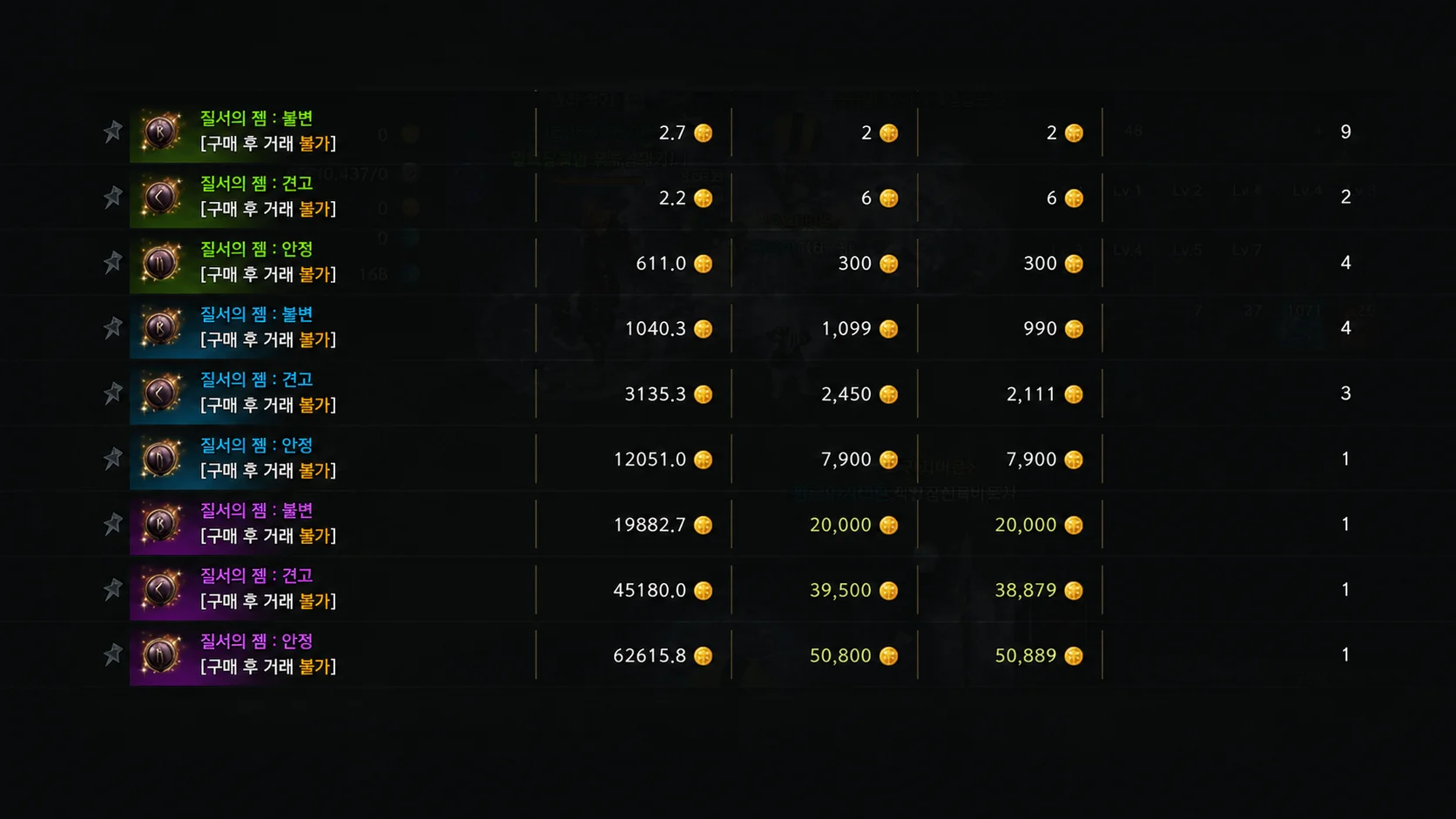The image size is (1456, 819).
Task: Open the purple 질서의 젬 : 안정 listing name
Action: pyautogui.click(x=257, y=641)
